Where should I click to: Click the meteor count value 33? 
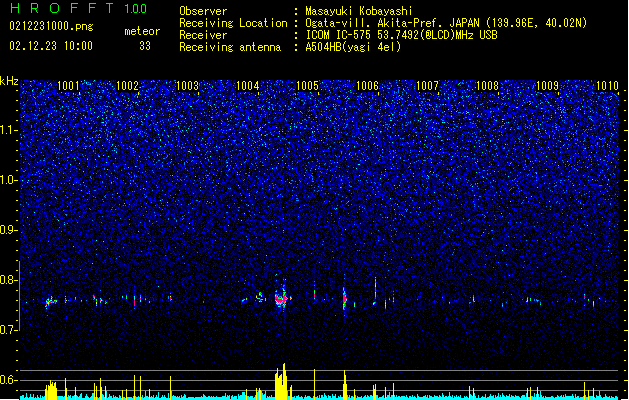tap(145, 46)
